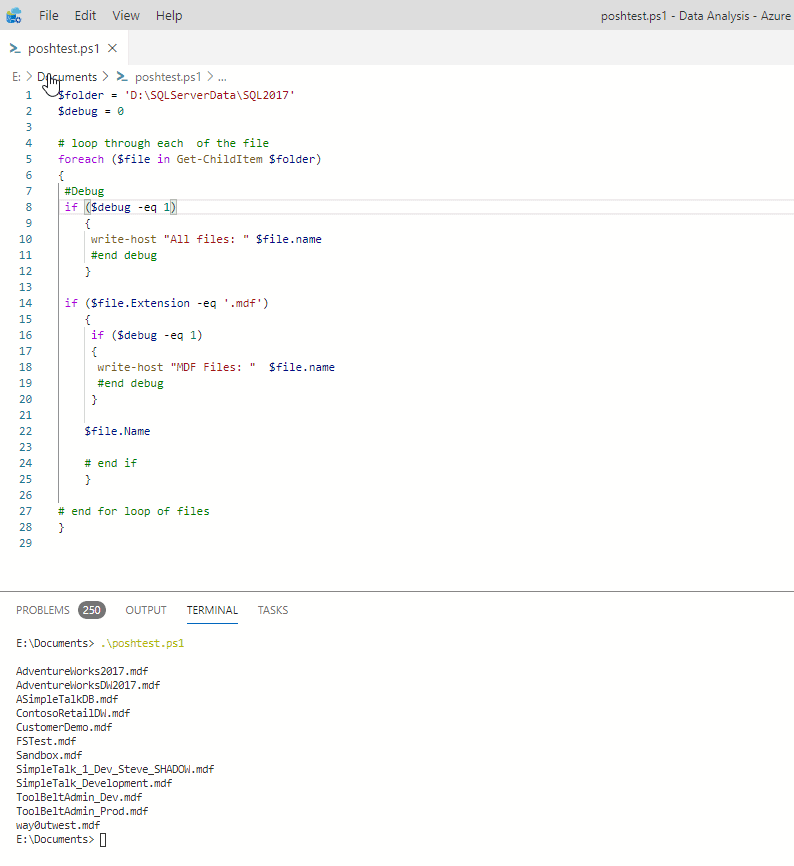Show the TASKS panel tab

(x=273, y=610)
